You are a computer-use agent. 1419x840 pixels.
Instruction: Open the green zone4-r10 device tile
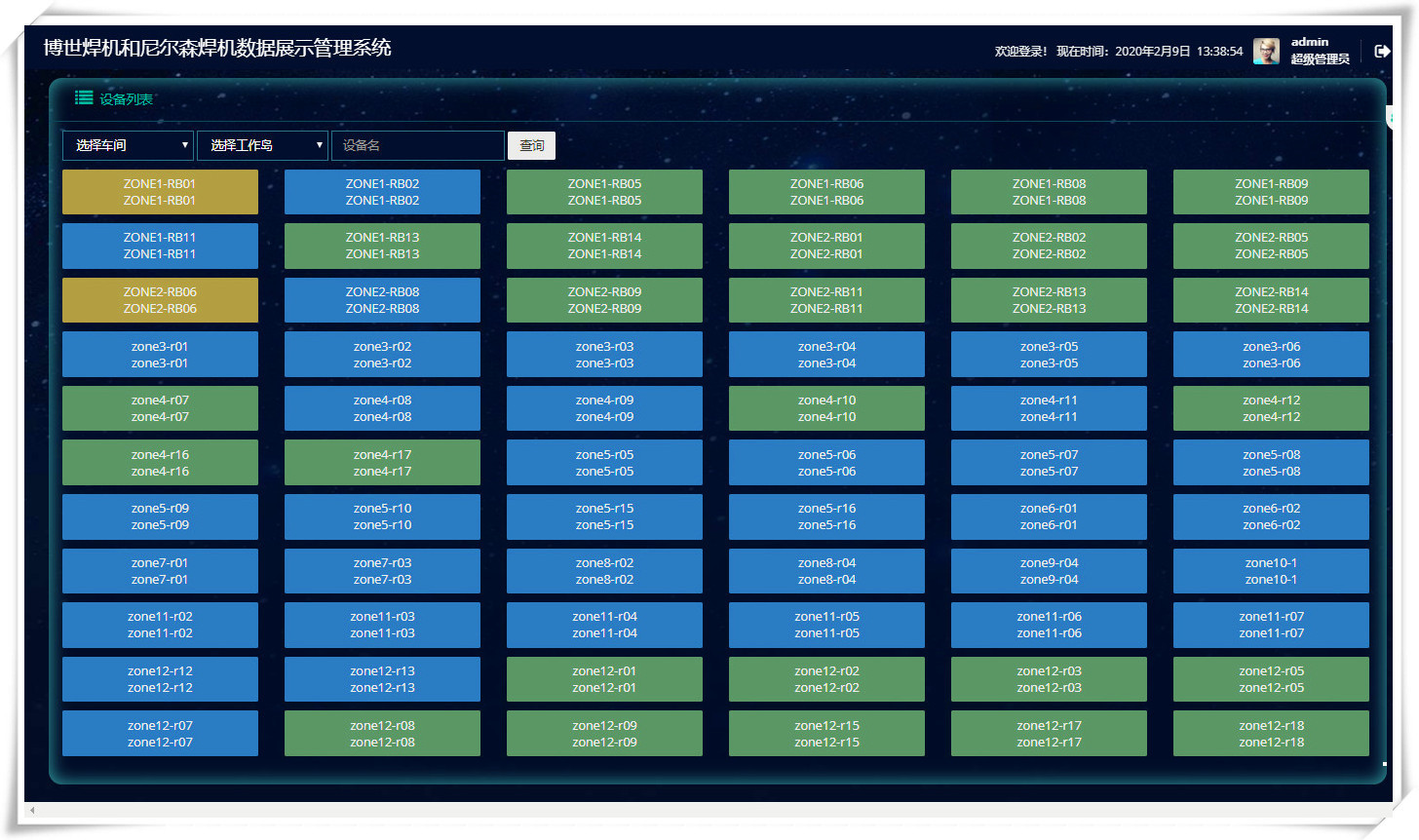coord(826,408)
